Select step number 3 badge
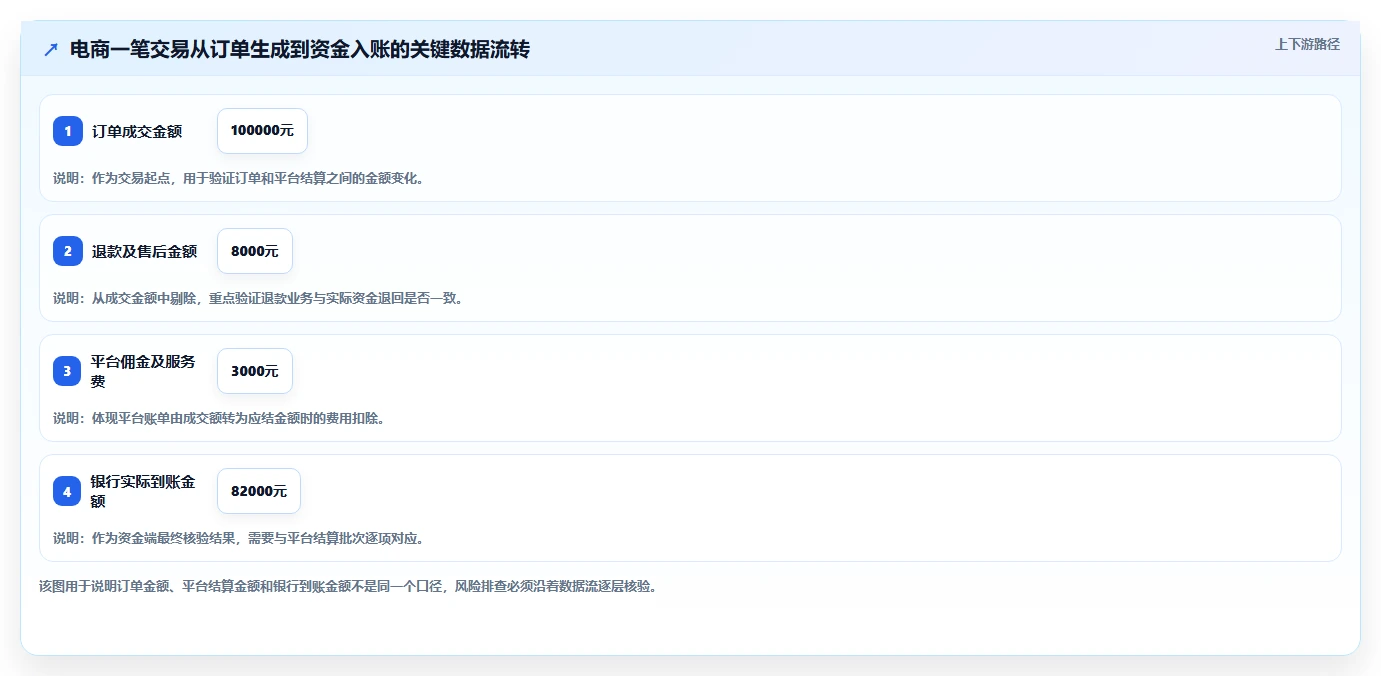This screenshot has height=676, width=1381. pos(68,371)
